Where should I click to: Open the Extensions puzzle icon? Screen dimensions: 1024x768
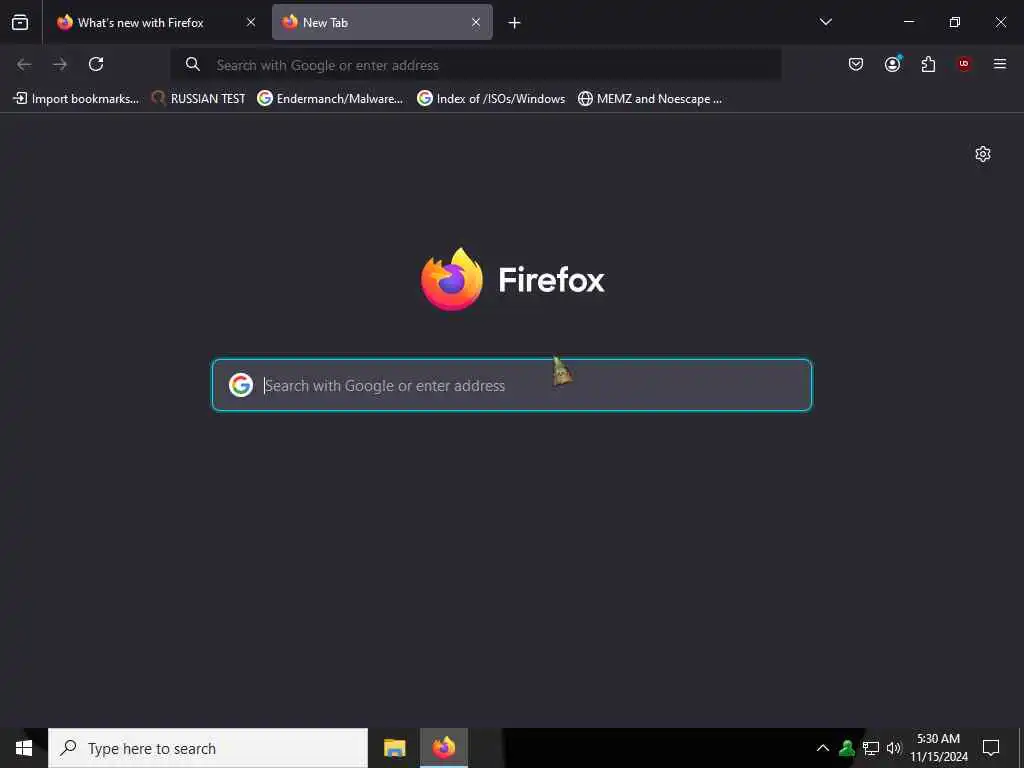click(x=928, y=64)
